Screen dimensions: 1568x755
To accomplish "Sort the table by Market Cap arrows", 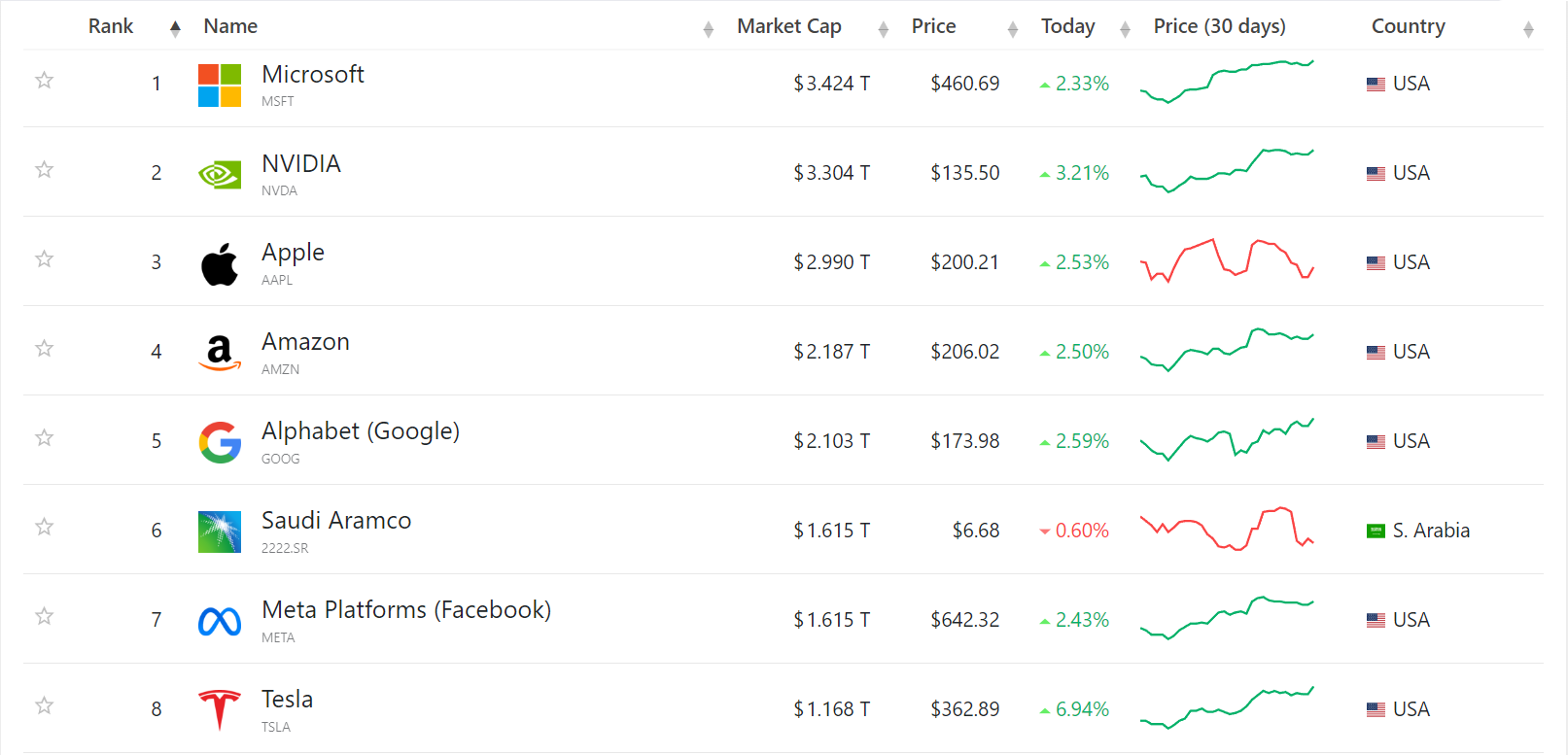I will [x=884, y=29].
